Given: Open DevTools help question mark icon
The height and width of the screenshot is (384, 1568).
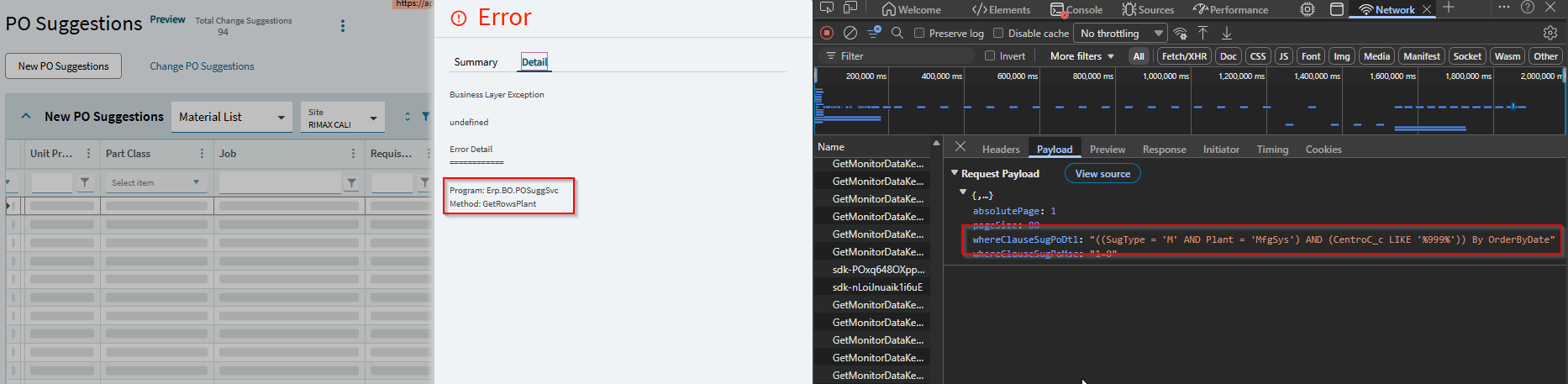Looking at the screenshot, I should pyautogui.click(x=1528, y=8).
